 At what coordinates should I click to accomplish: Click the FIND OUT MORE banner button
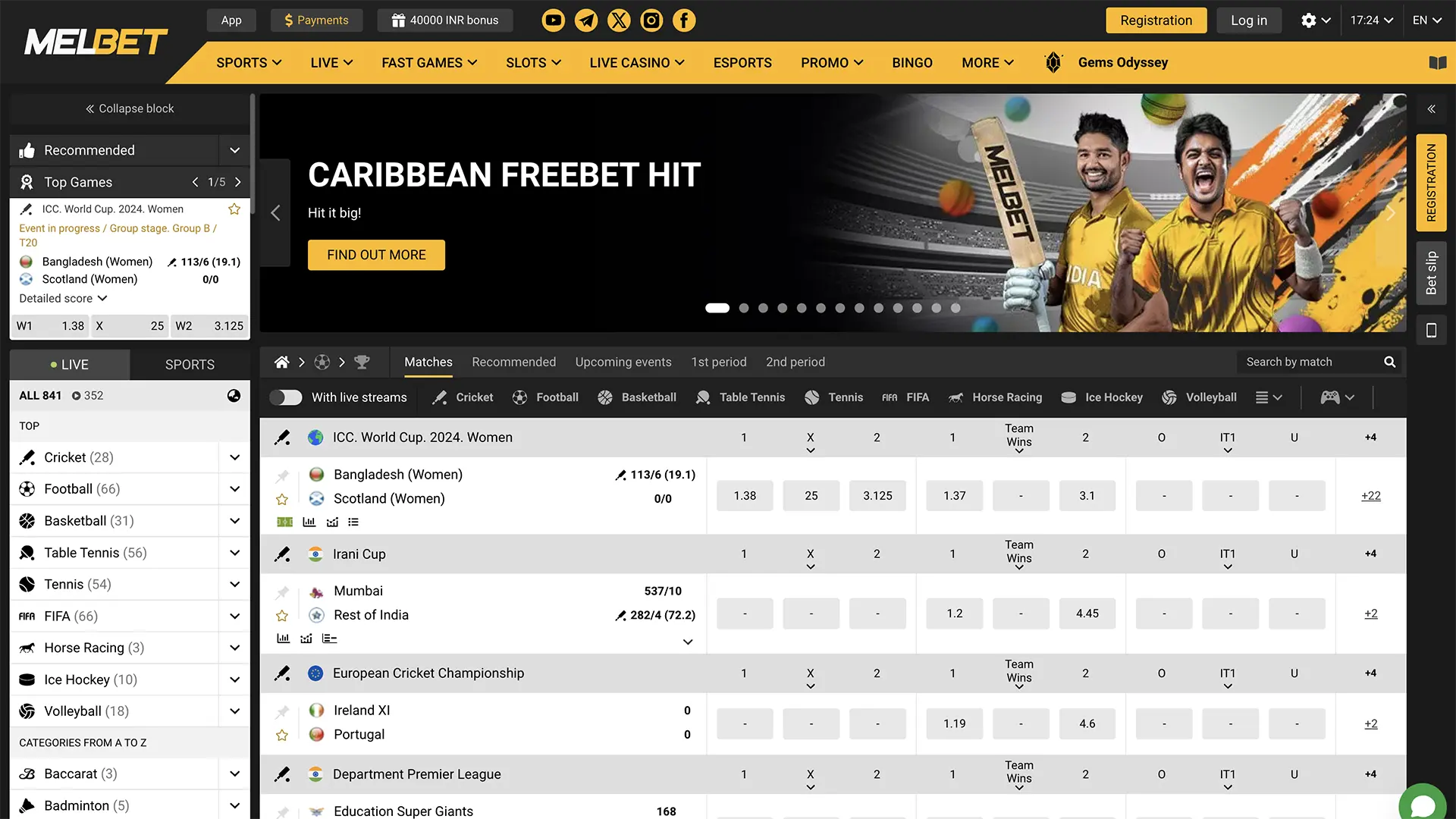coord(376,255)
